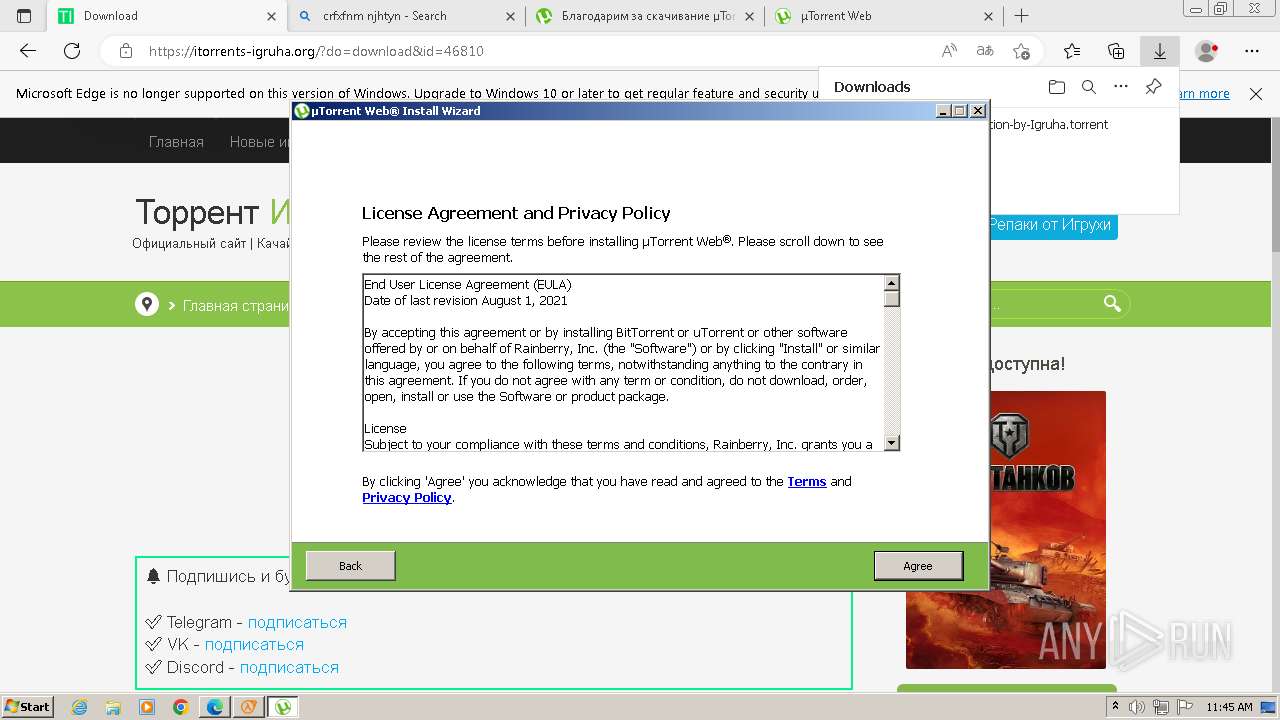Image resolution: width=1280 pixels, height=720 pixels.
Task: Click Agree in the install wizard
Action: point(918,566)
